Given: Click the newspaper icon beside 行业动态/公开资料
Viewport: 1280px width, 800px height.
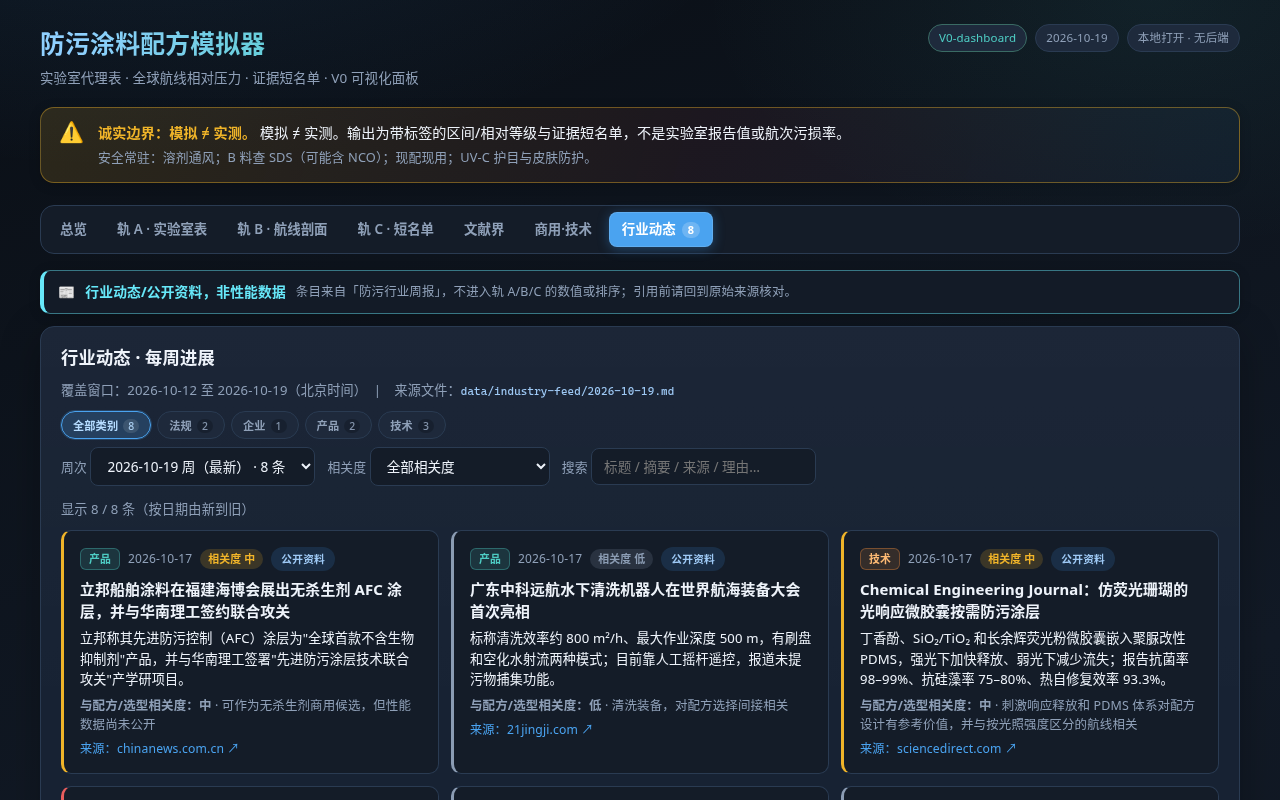Looking at the screenshot, I should click(x=66, y=292).
